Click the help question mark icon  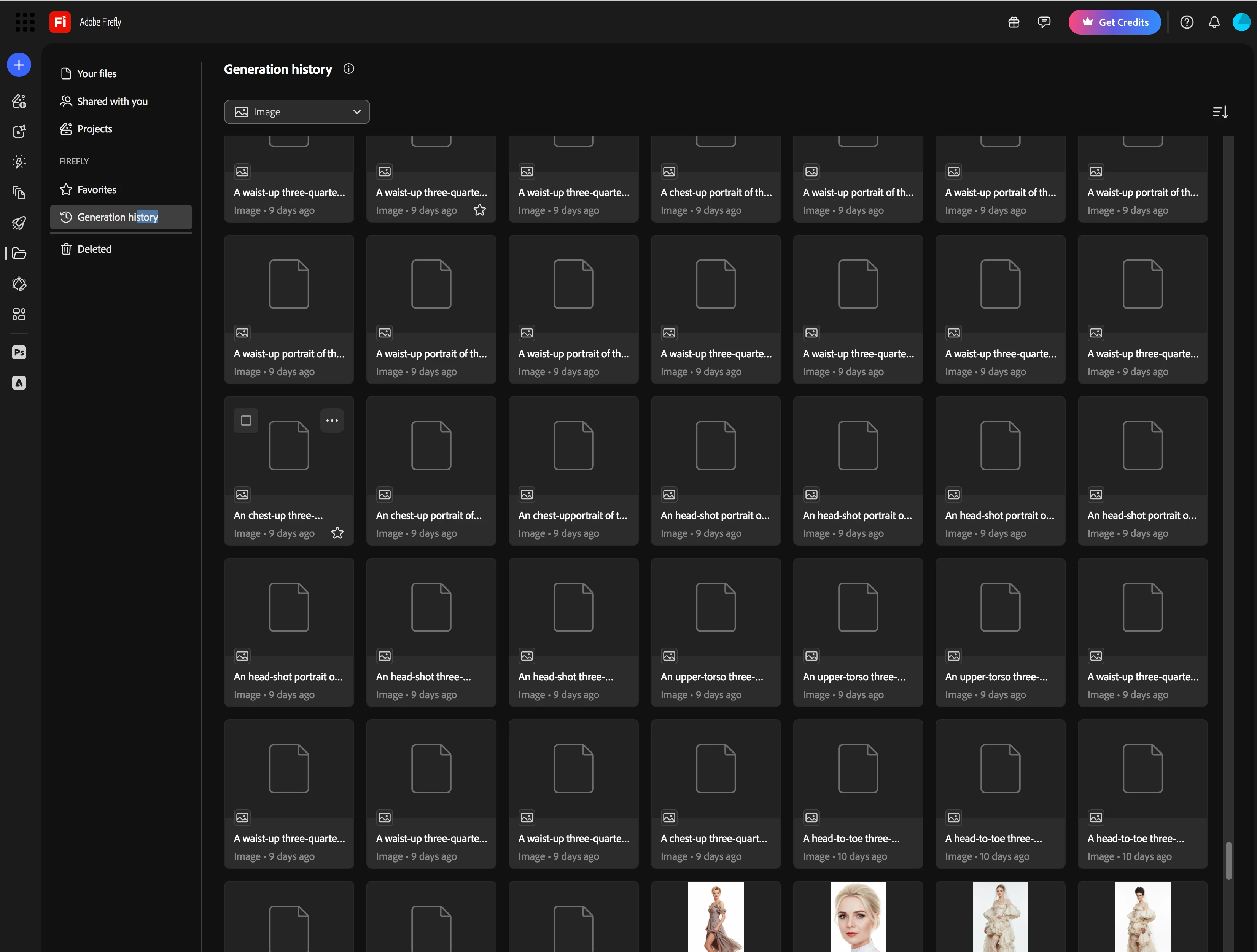click(1187, 22)
